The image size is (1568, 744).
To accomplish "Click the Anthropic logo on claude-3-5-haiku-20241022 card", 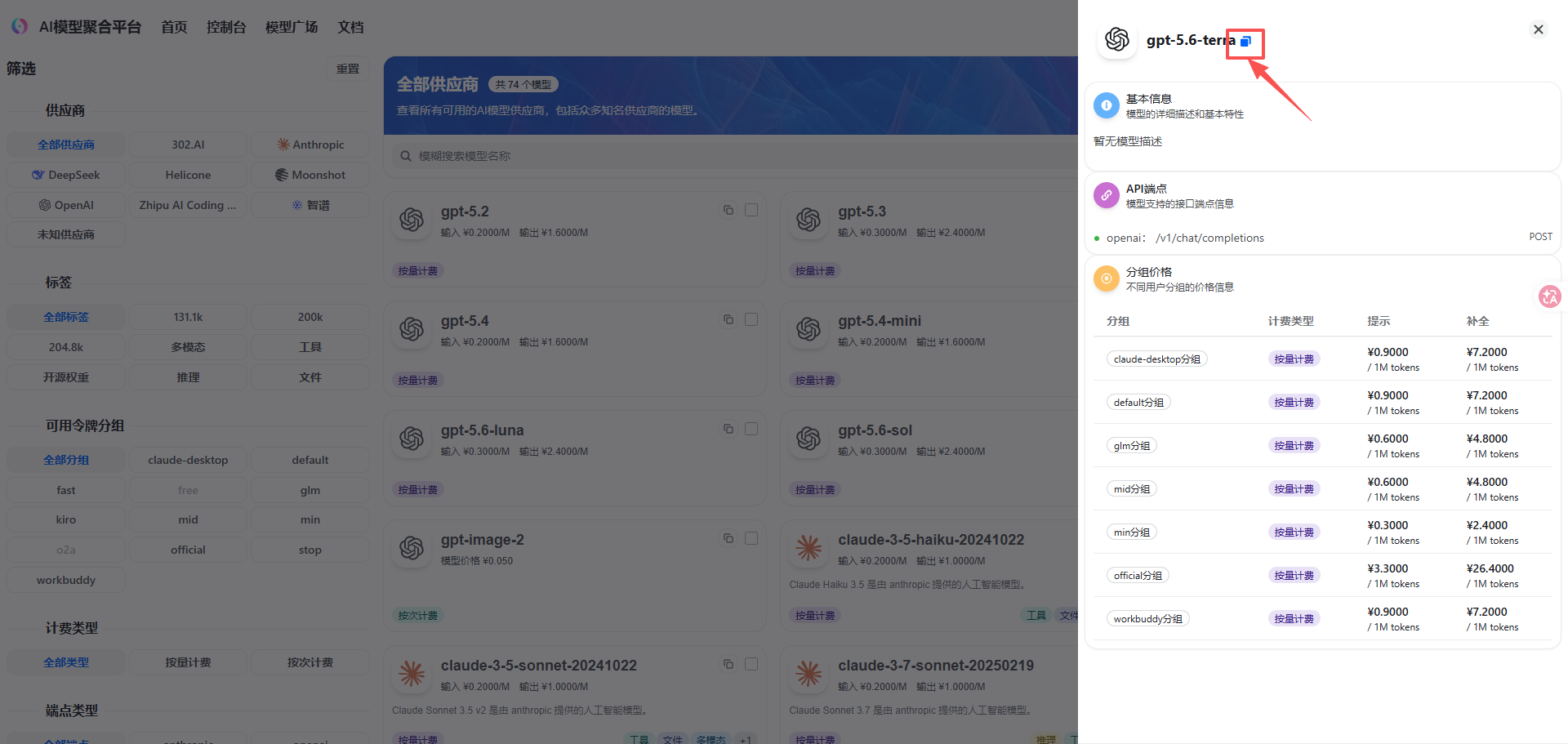I will click(808, 548).
